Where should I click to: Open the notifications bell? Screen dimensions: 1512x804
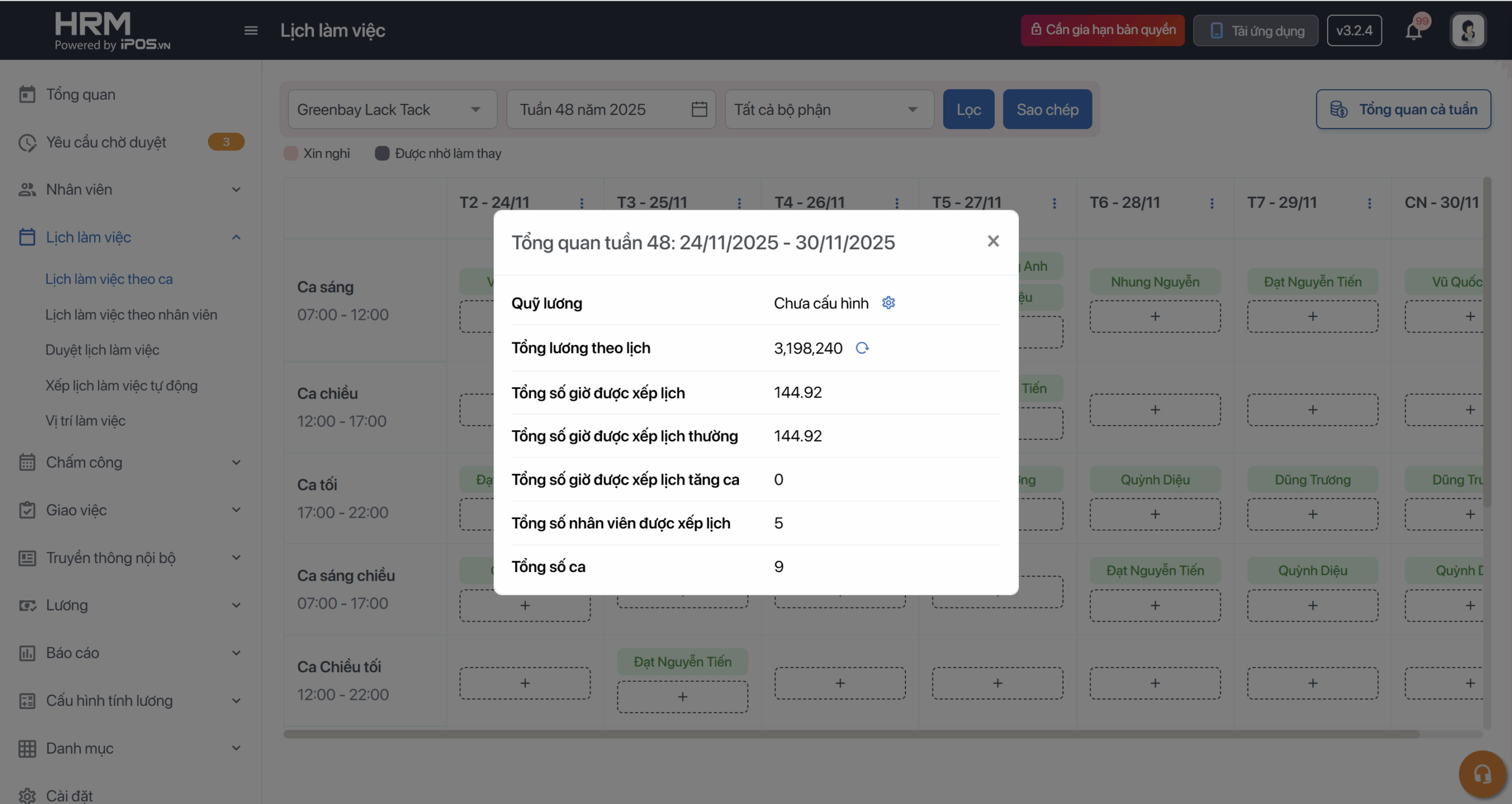1413,31
